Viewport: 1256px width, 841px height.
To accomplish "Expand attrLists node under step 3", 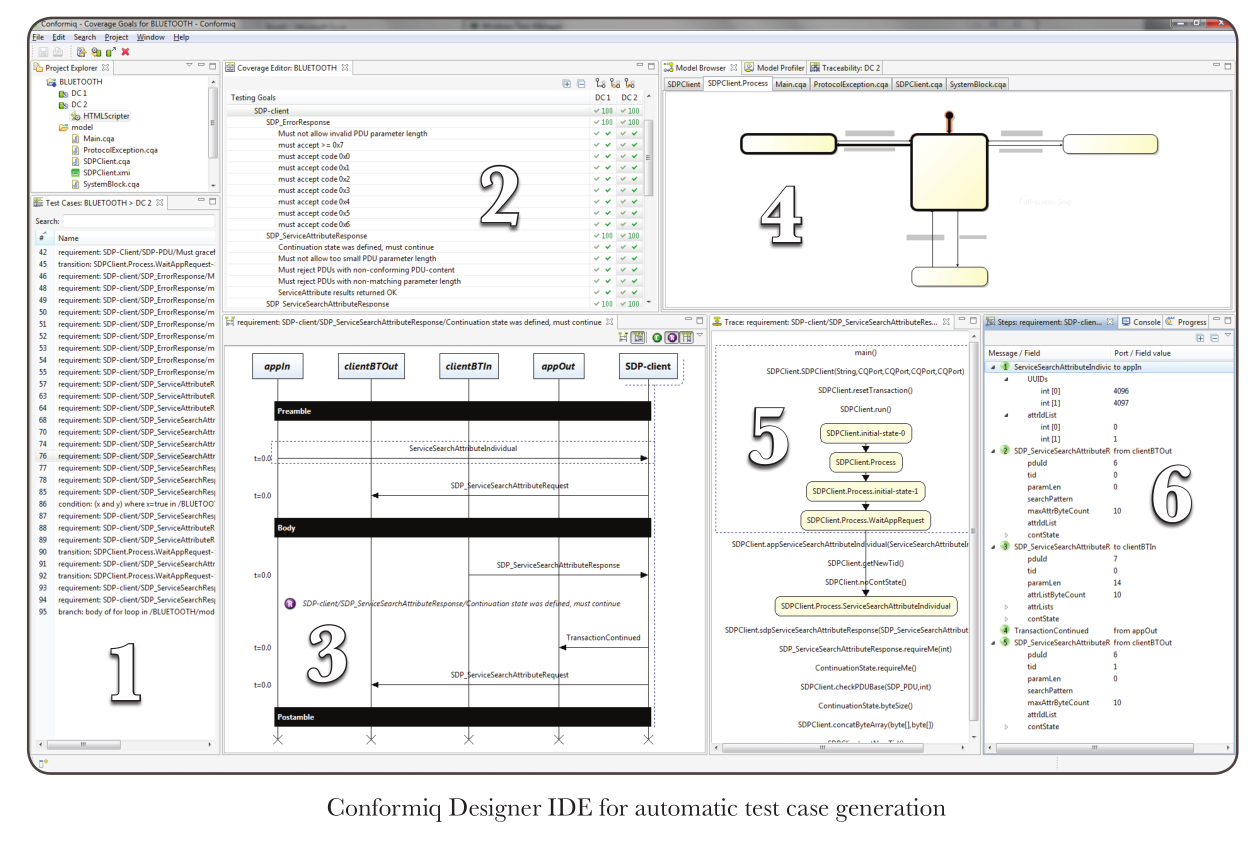I will click(1006, 606).
